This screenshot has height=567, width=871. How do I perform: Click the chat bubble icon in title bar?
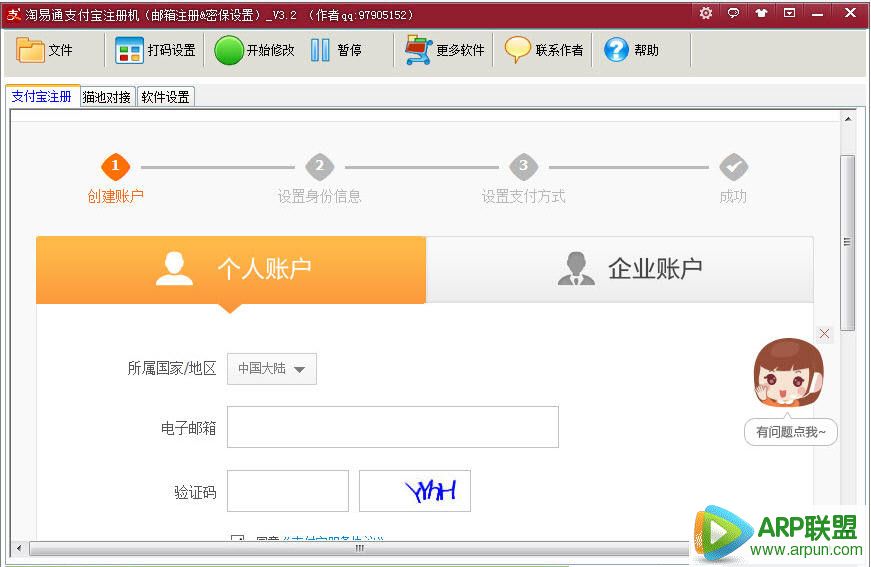[733, 13]
